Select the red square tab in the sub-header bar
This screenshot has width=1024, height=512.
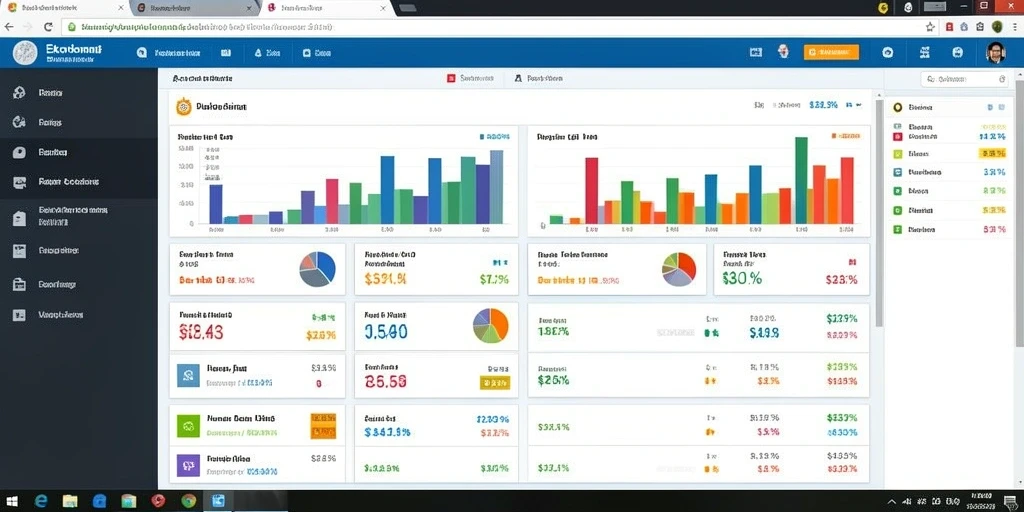[470, 78]
